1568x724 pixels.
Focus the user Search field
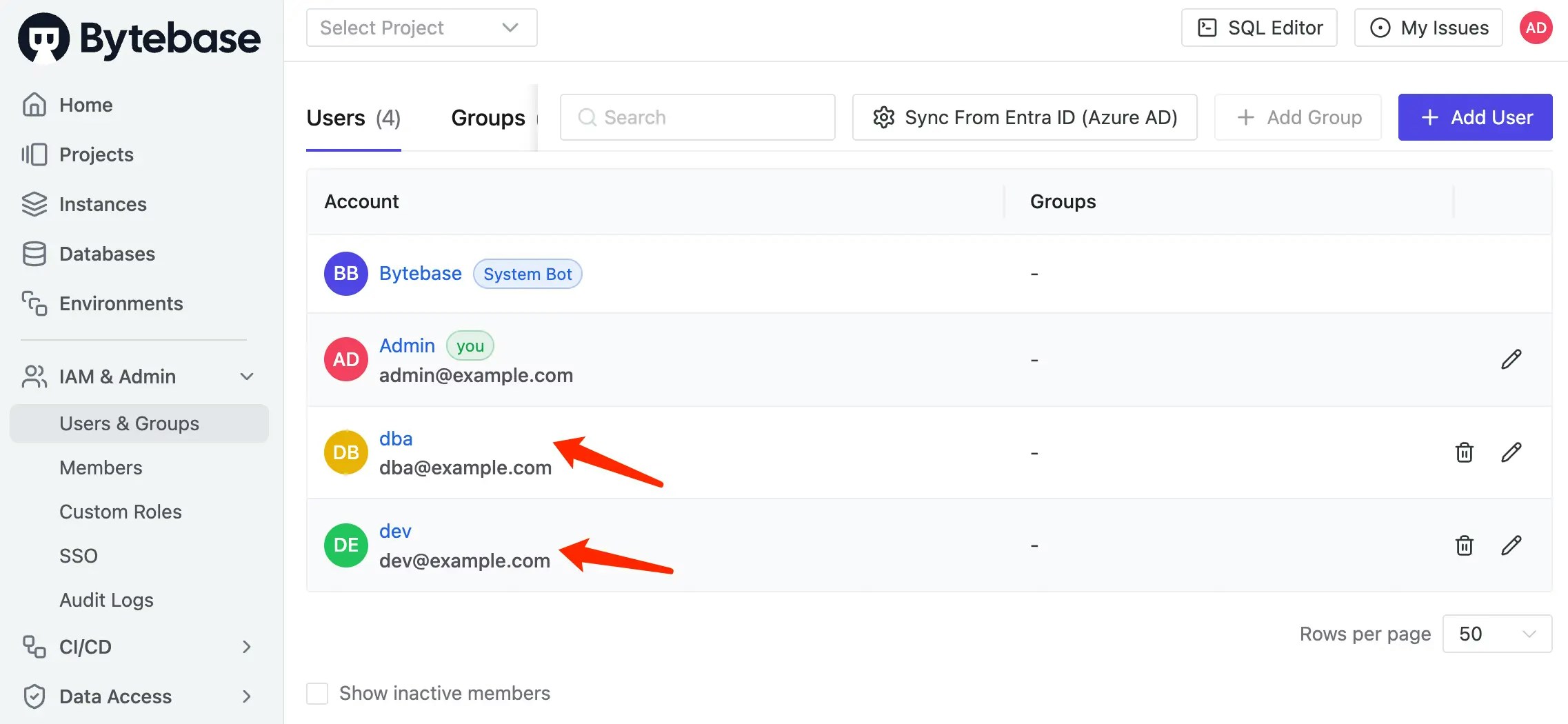pos(698,117)
